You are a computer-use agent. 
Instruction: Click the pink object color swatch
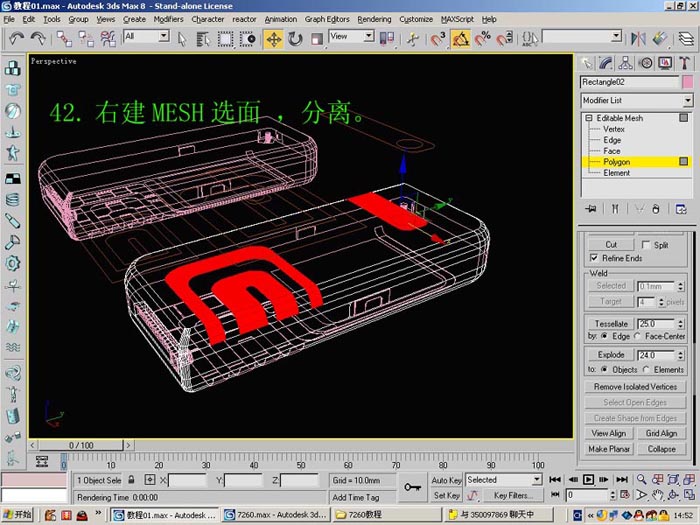(x=688, y=82)
